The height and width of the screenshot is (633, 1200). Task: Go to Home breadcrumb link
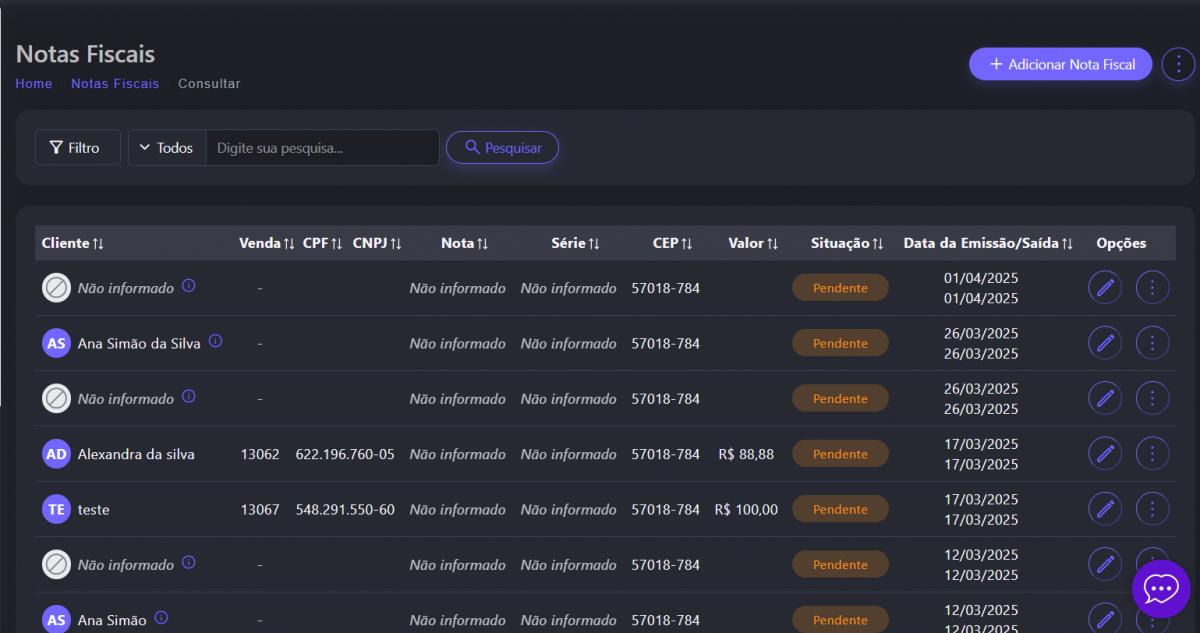pyautogui.click(x=34, y=84)
